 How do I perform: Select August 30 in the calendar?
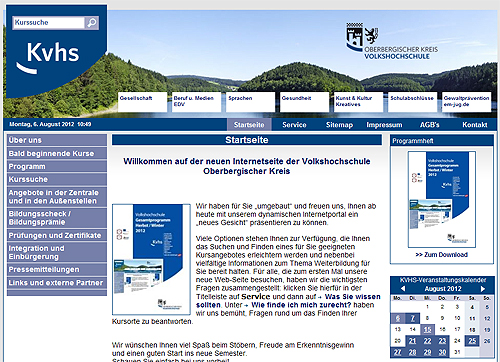[x=442, y=352]
